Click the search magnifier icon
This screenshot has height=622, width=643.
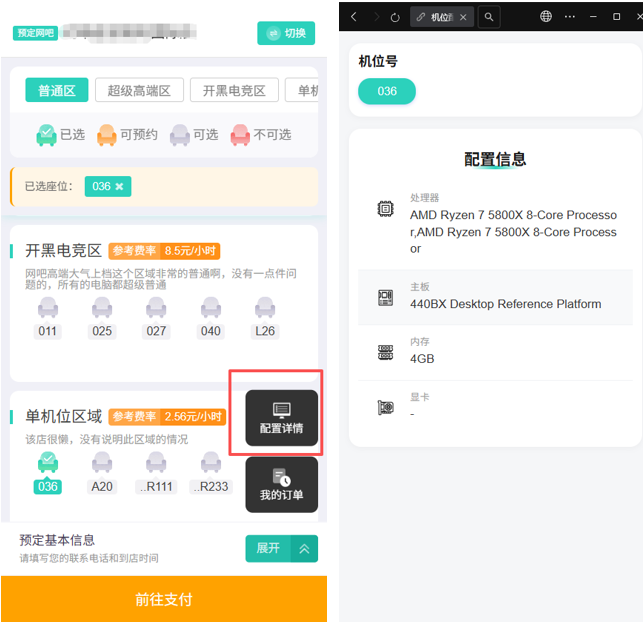click(489, 17)
